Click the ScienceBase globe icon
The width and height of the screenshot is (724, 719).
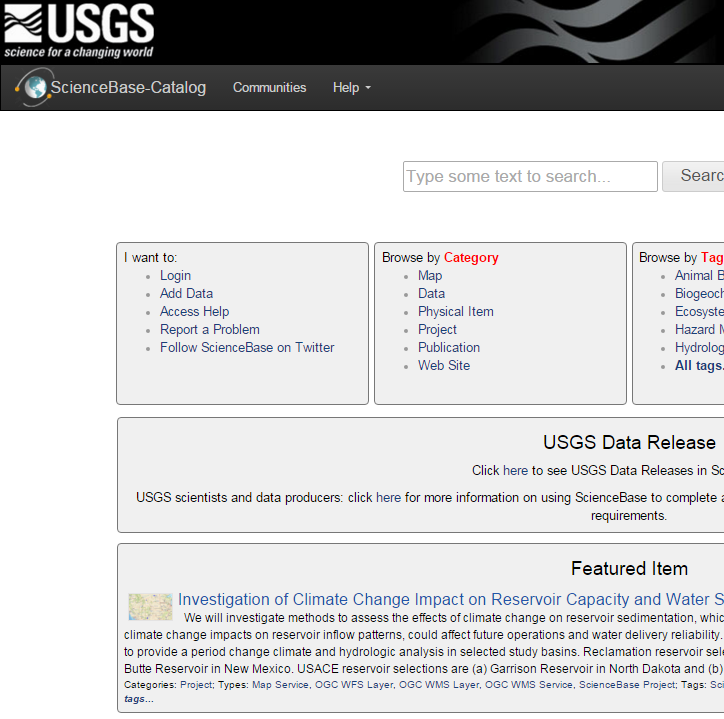pos(35,87)
